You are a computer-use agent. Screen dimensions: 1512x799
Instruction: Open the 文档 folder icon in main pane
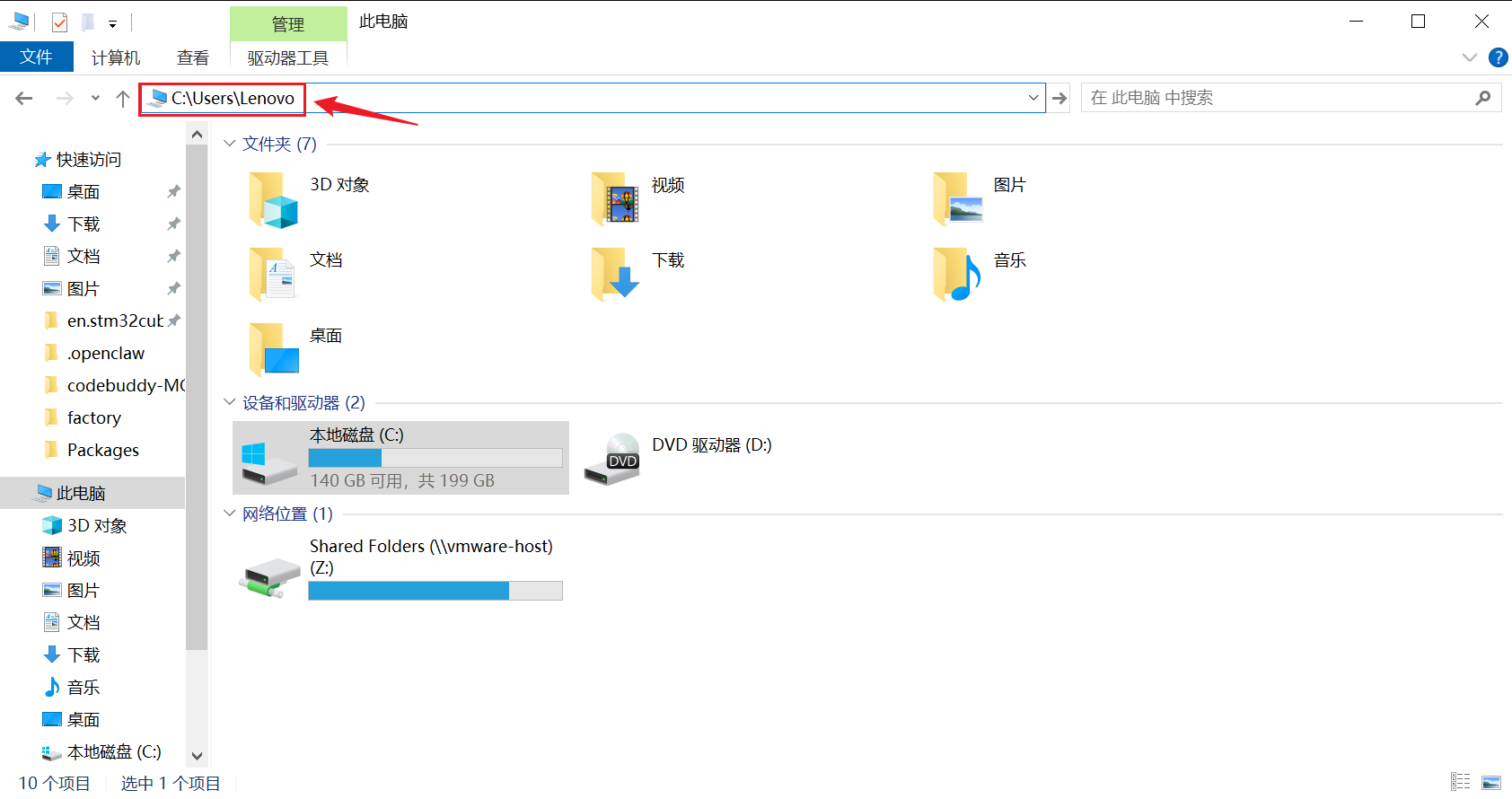point(273,275)
